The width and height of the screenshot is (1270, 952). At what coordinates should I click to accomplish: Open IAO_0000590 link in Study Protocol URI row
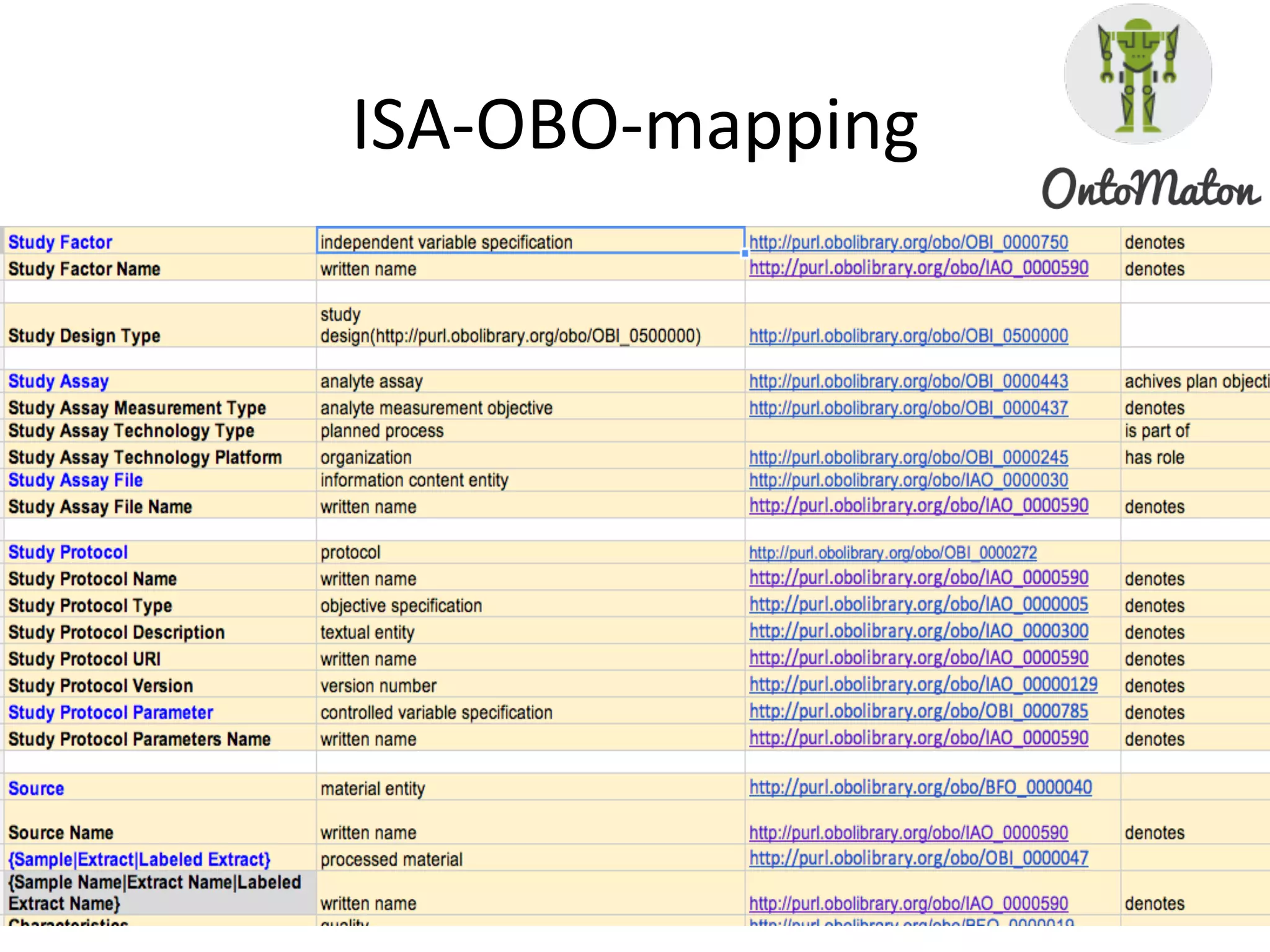tap(918, 658)
